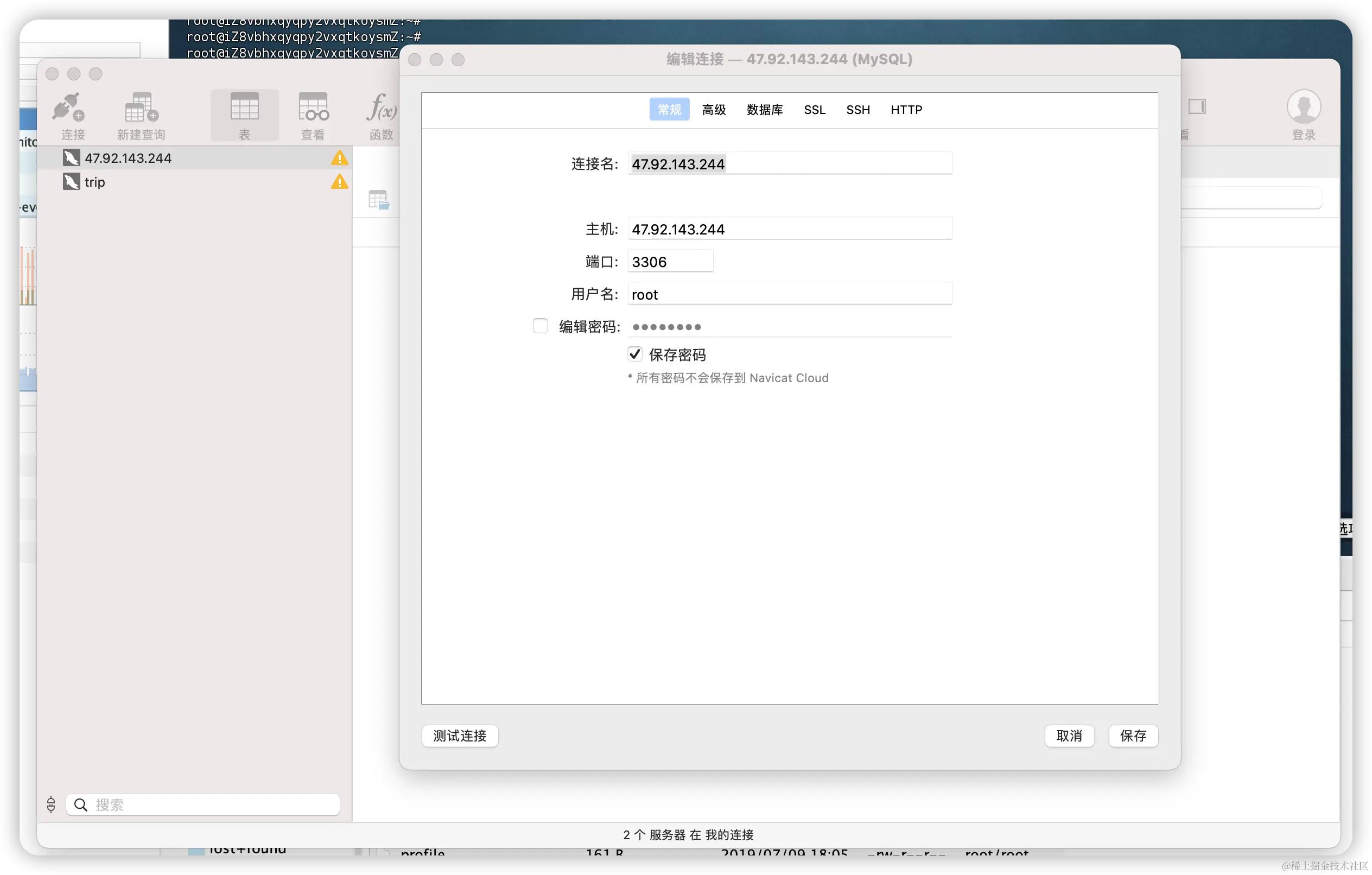Click the open-table icon in object toolbar
This screenshot has width=1372, height=875.
pos(378,200)
